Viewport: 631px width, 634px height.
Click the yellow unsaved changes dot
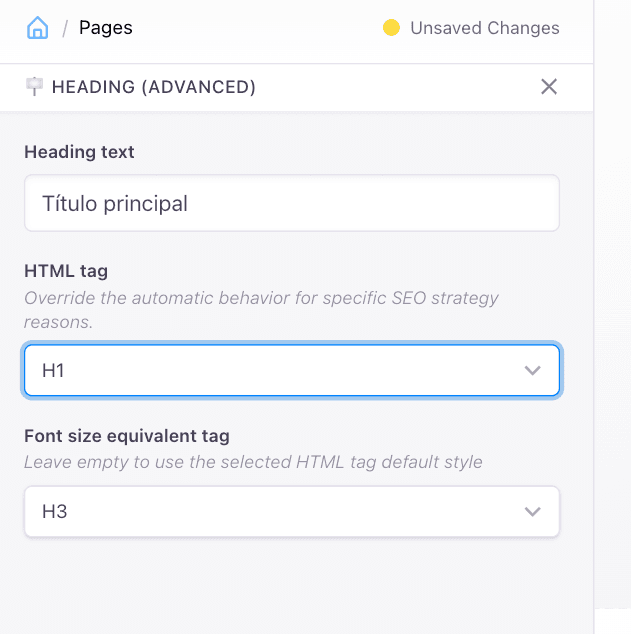pos(391,28)
